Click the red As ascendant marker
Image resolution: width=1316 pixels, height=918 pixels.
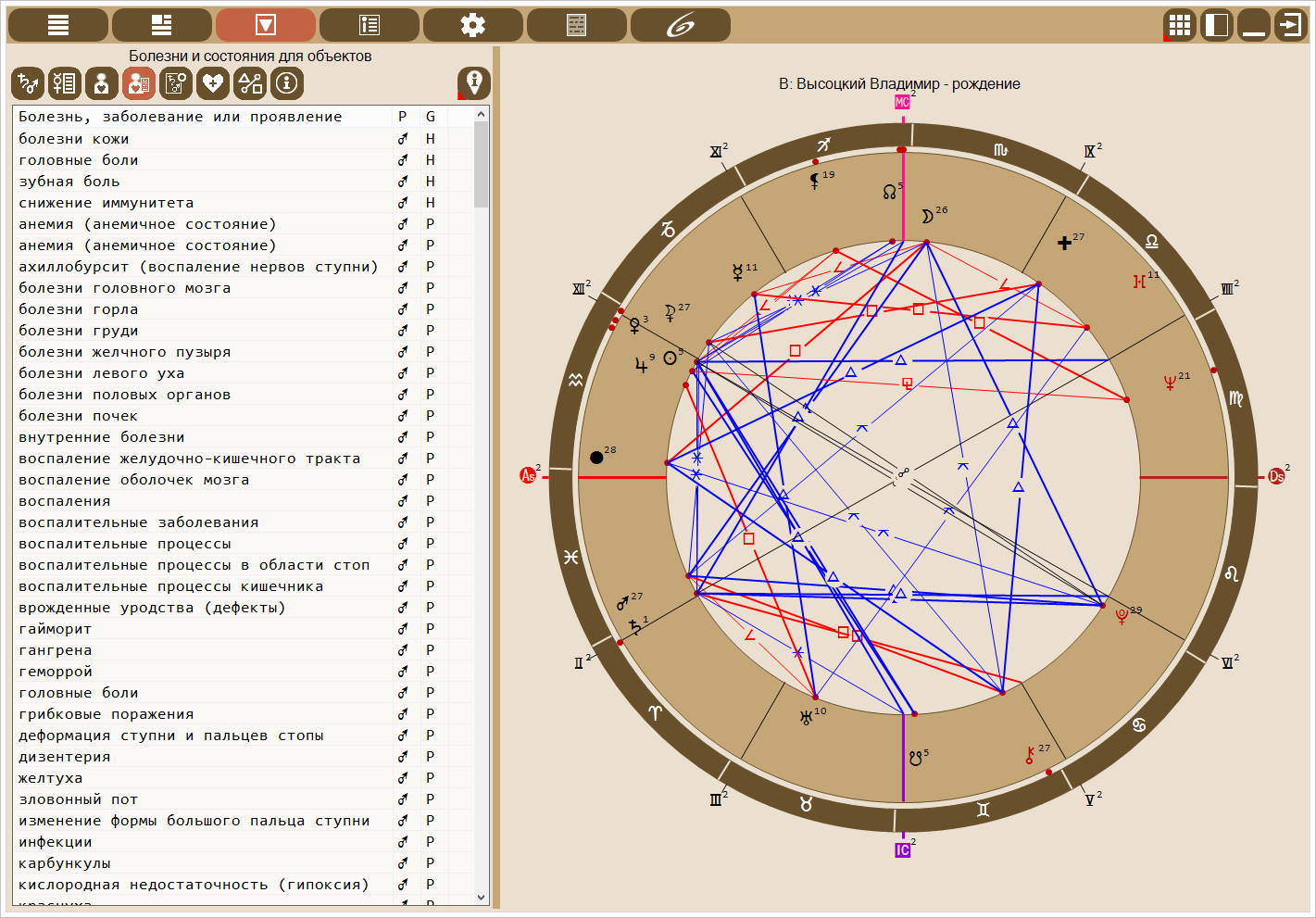coord(528,475)
